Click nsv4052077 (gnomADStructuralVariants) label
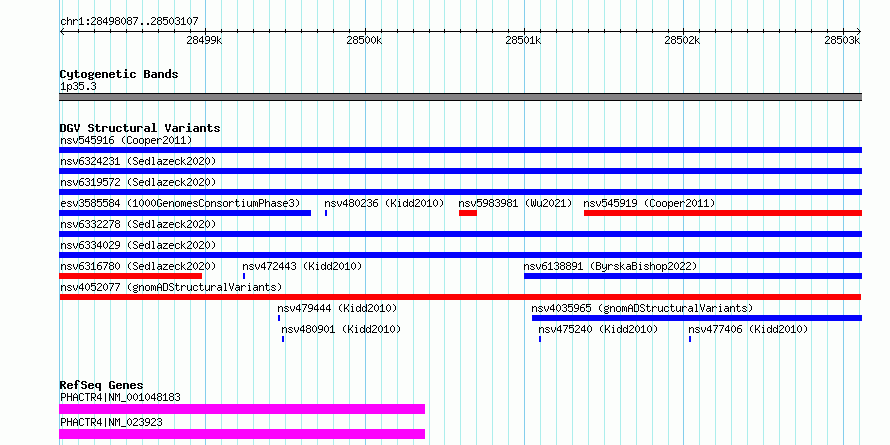 [171, 287]
